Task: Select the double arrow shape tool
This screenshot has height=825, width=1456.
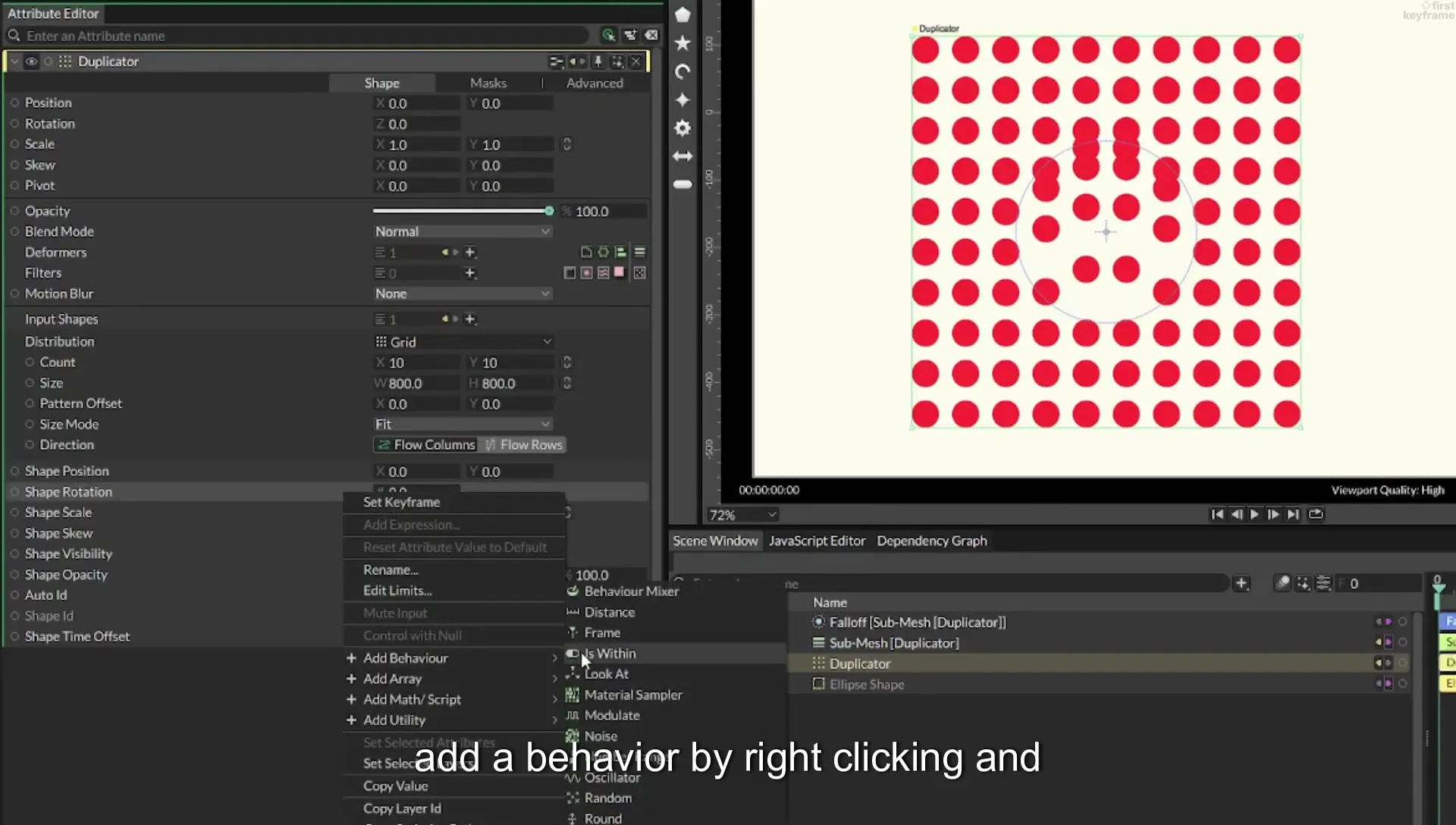Action: pyautogui.click(x=682, y=156)
